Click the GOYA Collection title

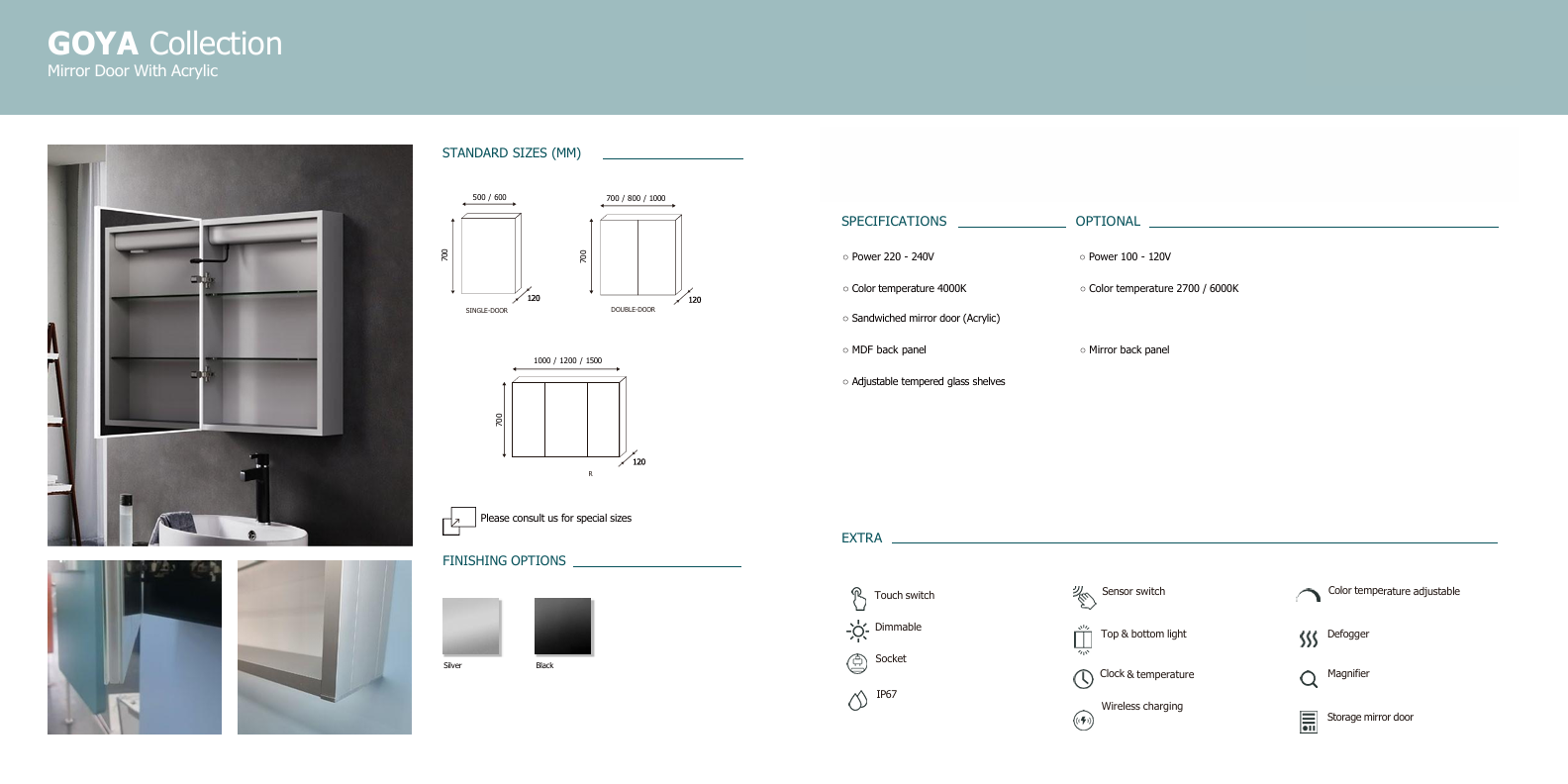pyautogui.click(x=164, y=44)
